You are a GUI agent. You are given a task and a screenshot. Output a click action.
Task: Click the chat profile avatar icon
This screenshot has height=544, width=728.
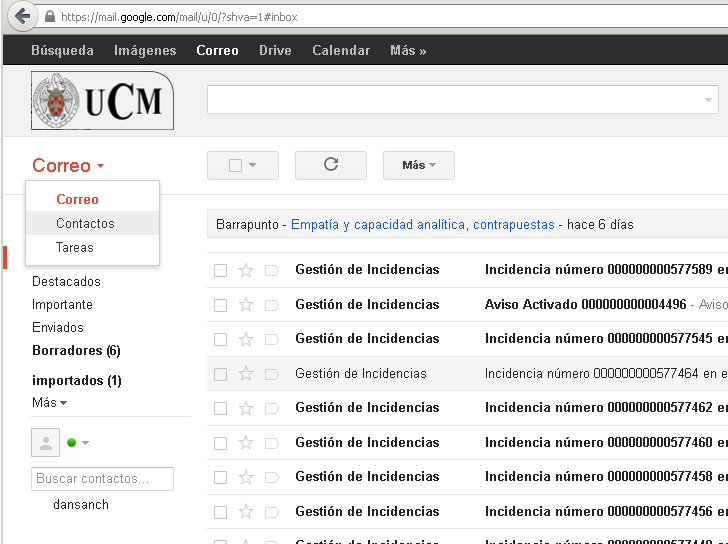[x=45, y=442]
